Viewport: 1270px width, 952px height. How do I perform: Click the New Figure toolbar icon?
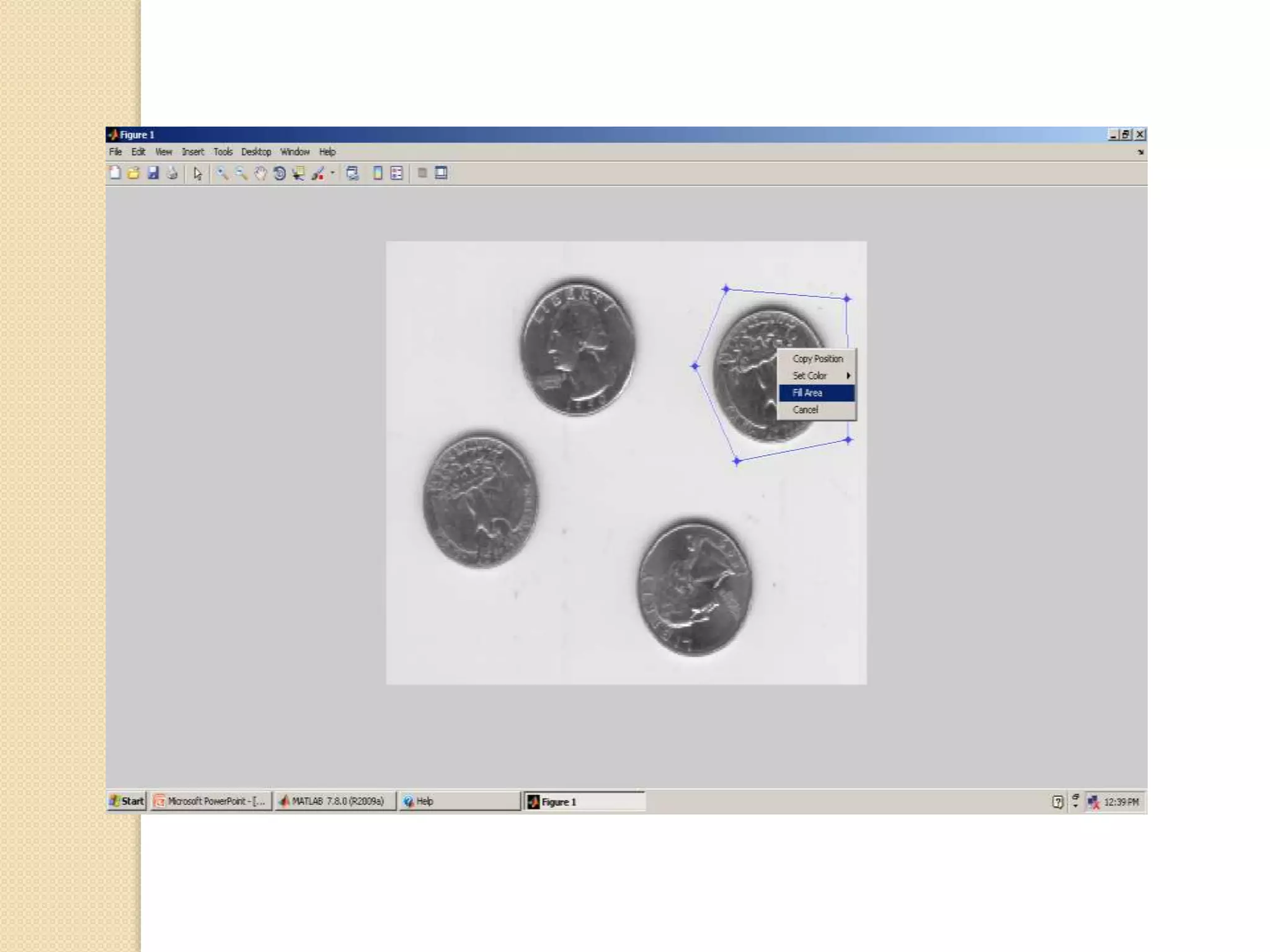(x=115, y=173)
